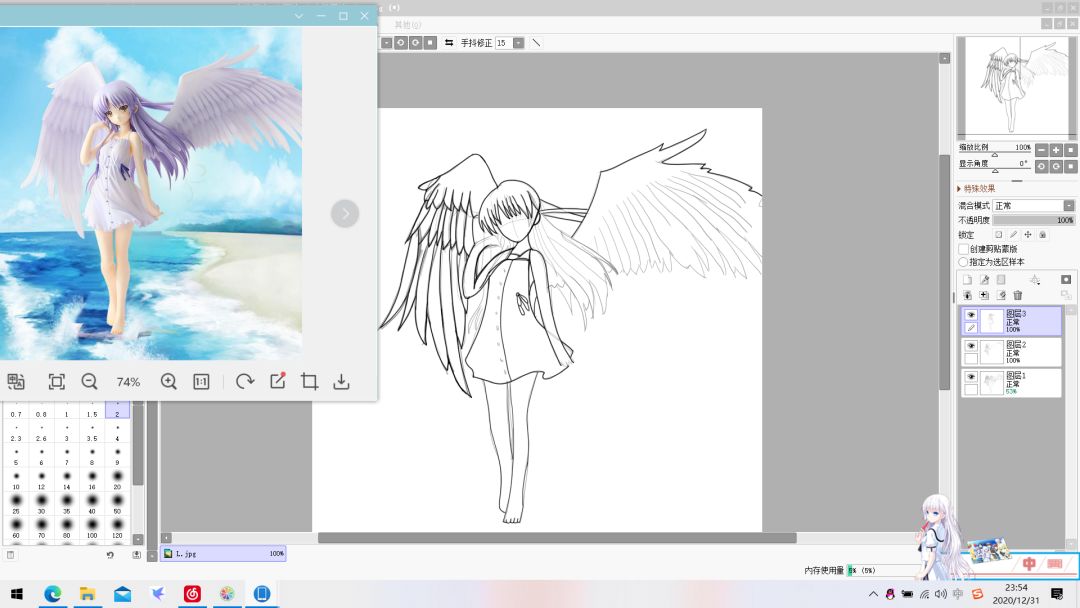Click the 显示角度 rotation slider
The width and height of the screenshot is (1080, 608).
pos(995,169)
